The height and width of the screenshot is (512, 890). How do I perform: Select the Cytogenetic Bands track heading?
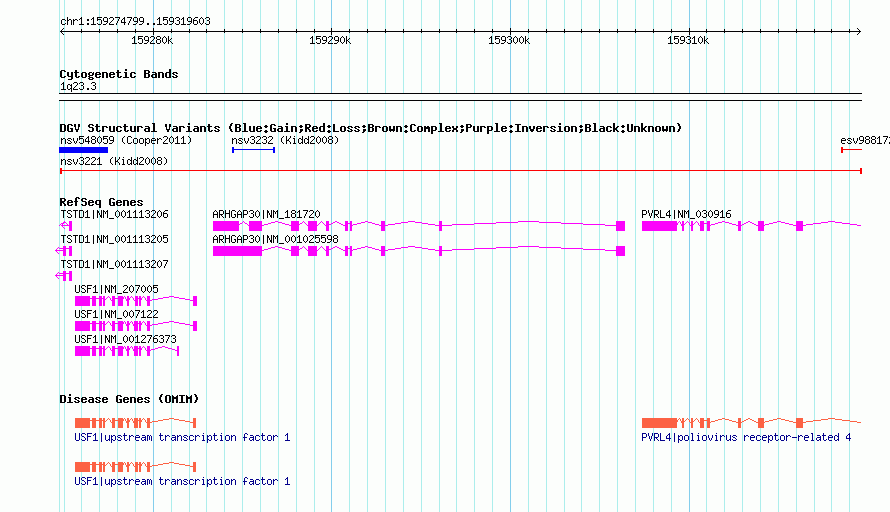119,74
